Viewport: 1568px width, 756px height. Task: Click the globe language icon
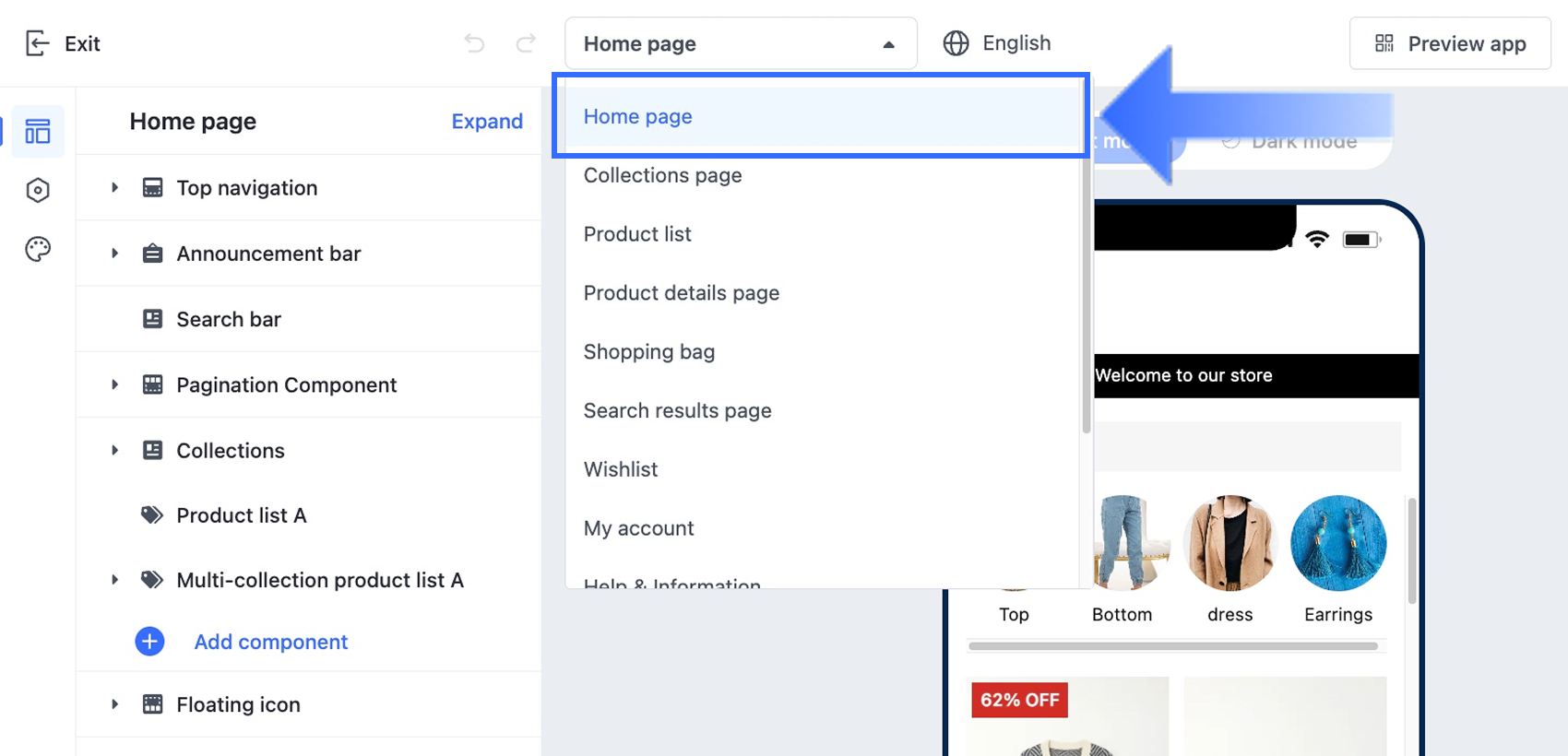pos(956,43)
